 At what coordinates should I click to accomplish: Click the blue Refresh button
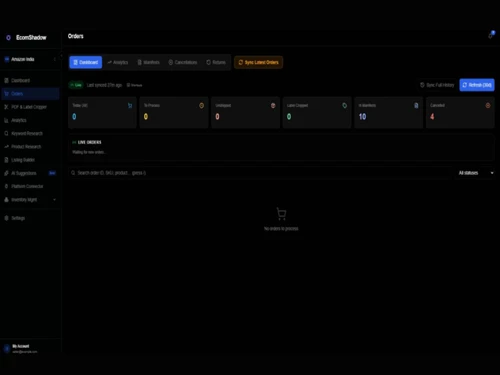[x=477, y=85]
